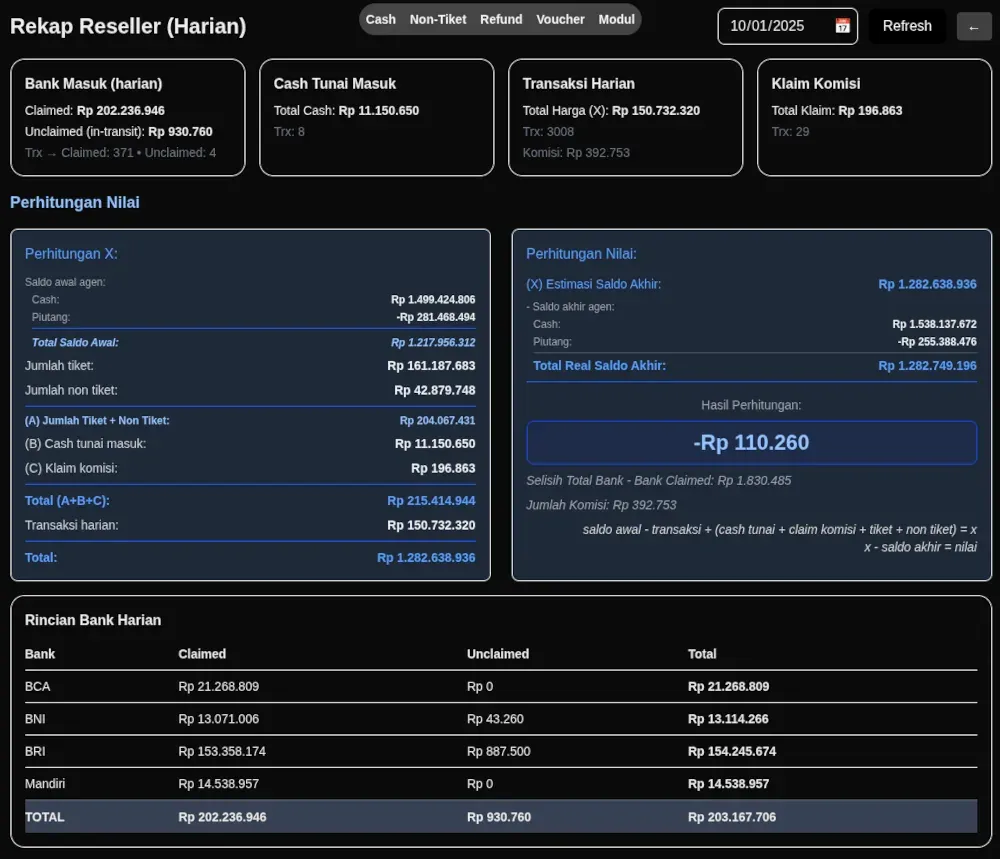
Task: Select the Cash Tunai Masuk card
Action: tap(376, 117)
